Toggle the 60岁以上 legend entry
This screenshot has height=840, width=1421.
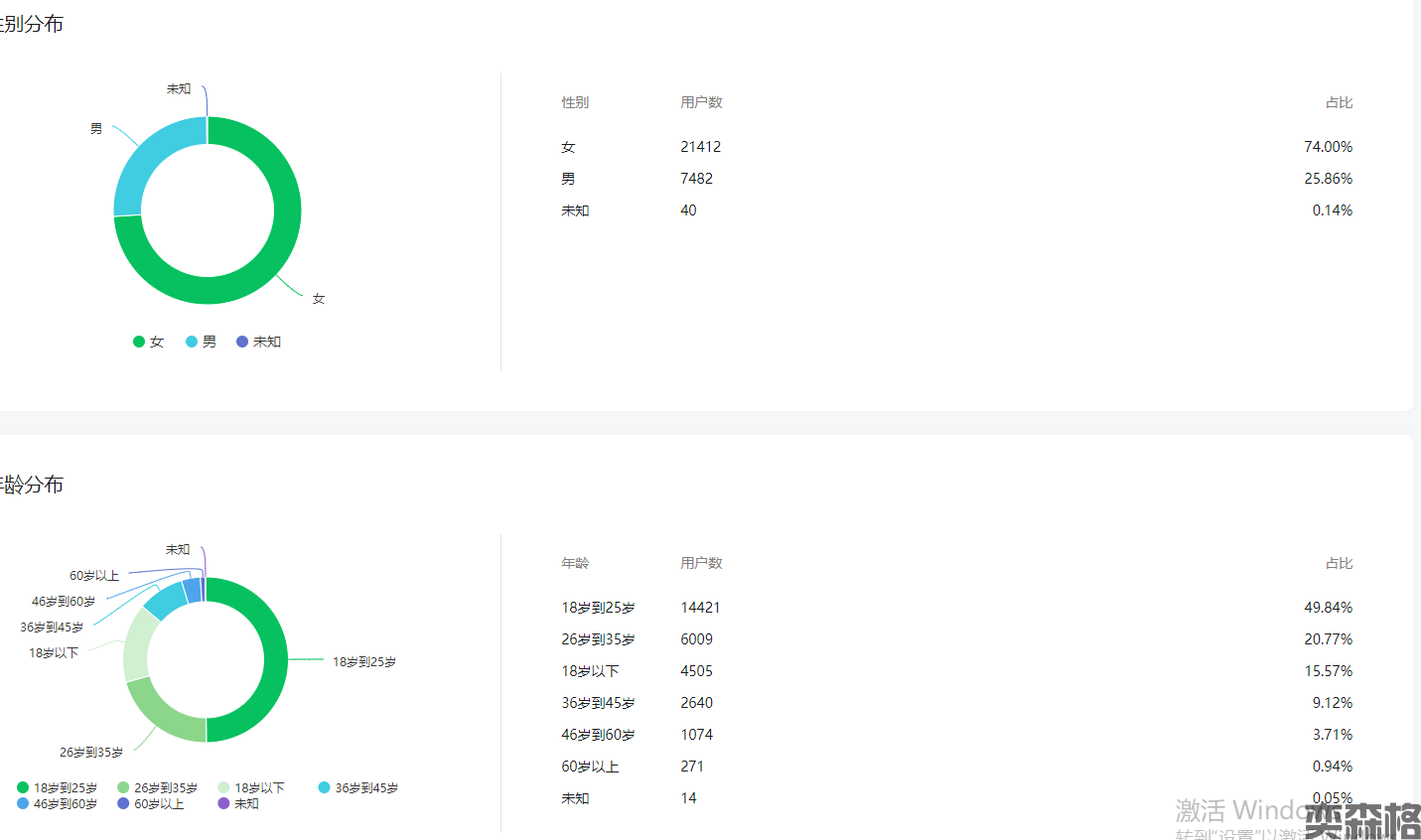[x=151, y=803]
